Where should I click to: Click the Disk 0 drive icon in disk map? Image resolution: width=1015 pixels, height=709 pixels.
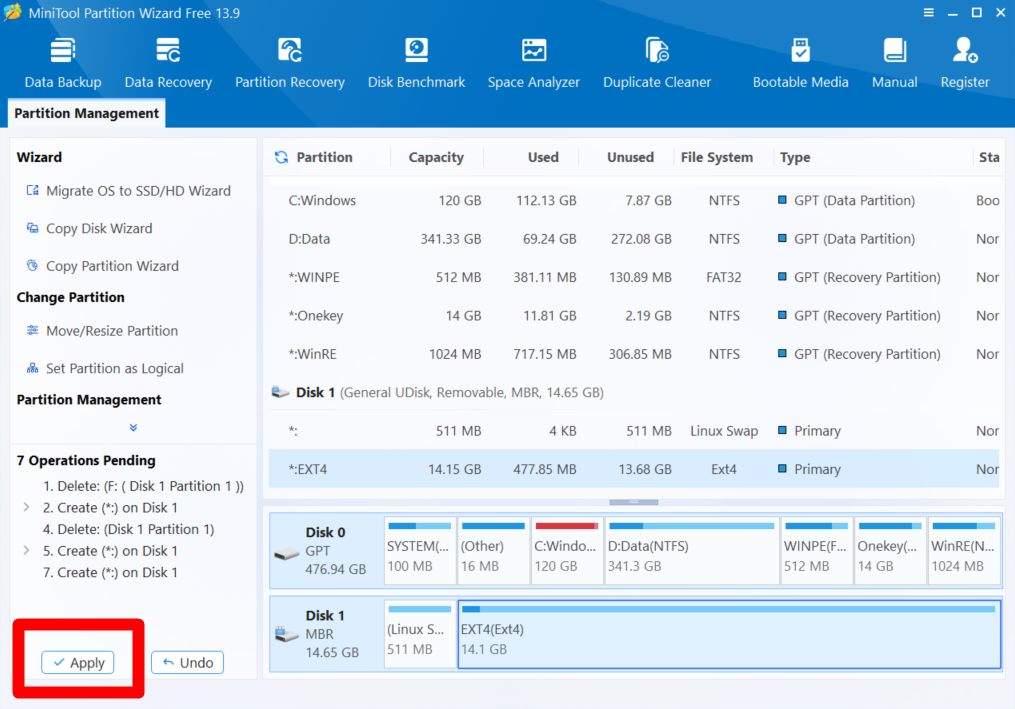[286, 554]
